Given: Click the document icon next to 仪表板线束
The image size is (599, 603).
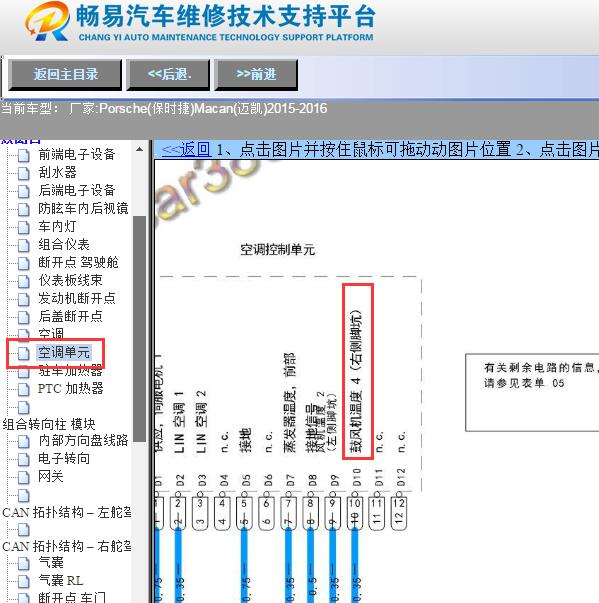Looking at the screenshot, I should coord(23,281).
